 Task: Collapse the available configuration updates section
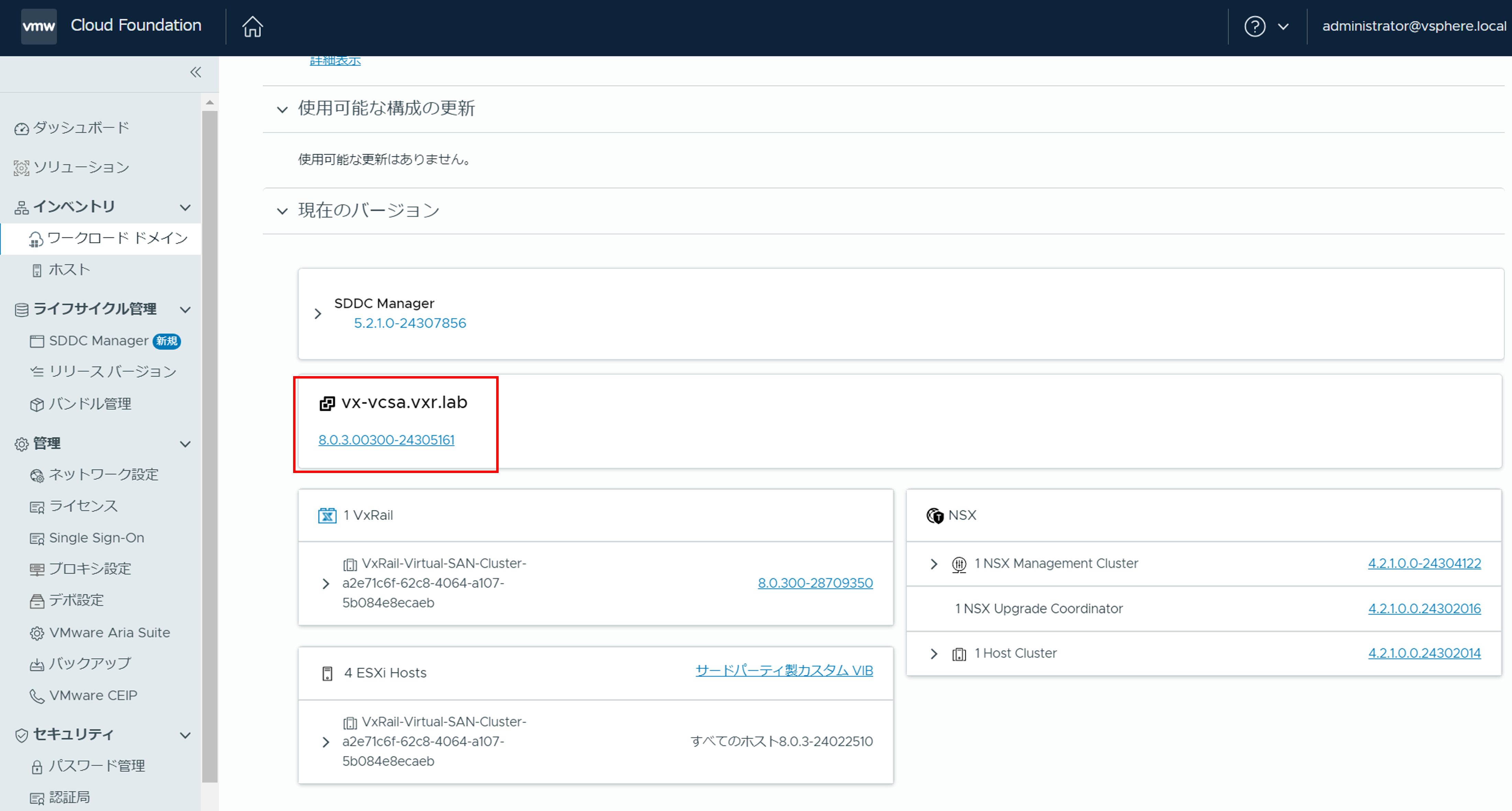tap(282, 109)
